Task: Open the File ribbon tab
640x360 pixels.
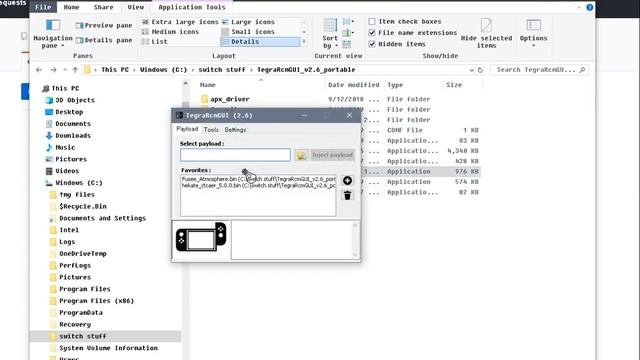Action: point(43,7)
